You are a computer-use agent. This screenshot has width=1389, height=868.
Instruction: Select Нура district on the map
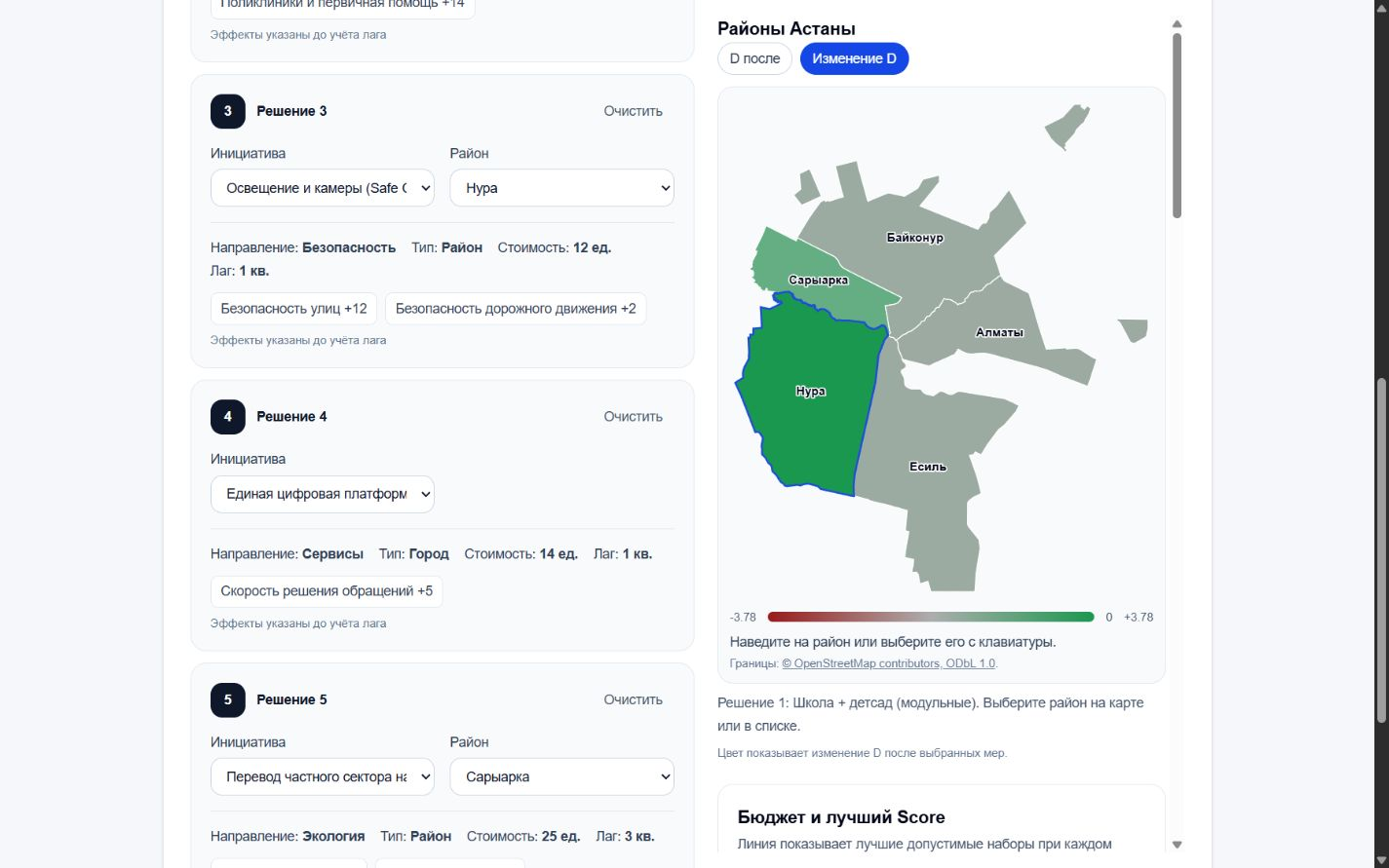(809, 392)
